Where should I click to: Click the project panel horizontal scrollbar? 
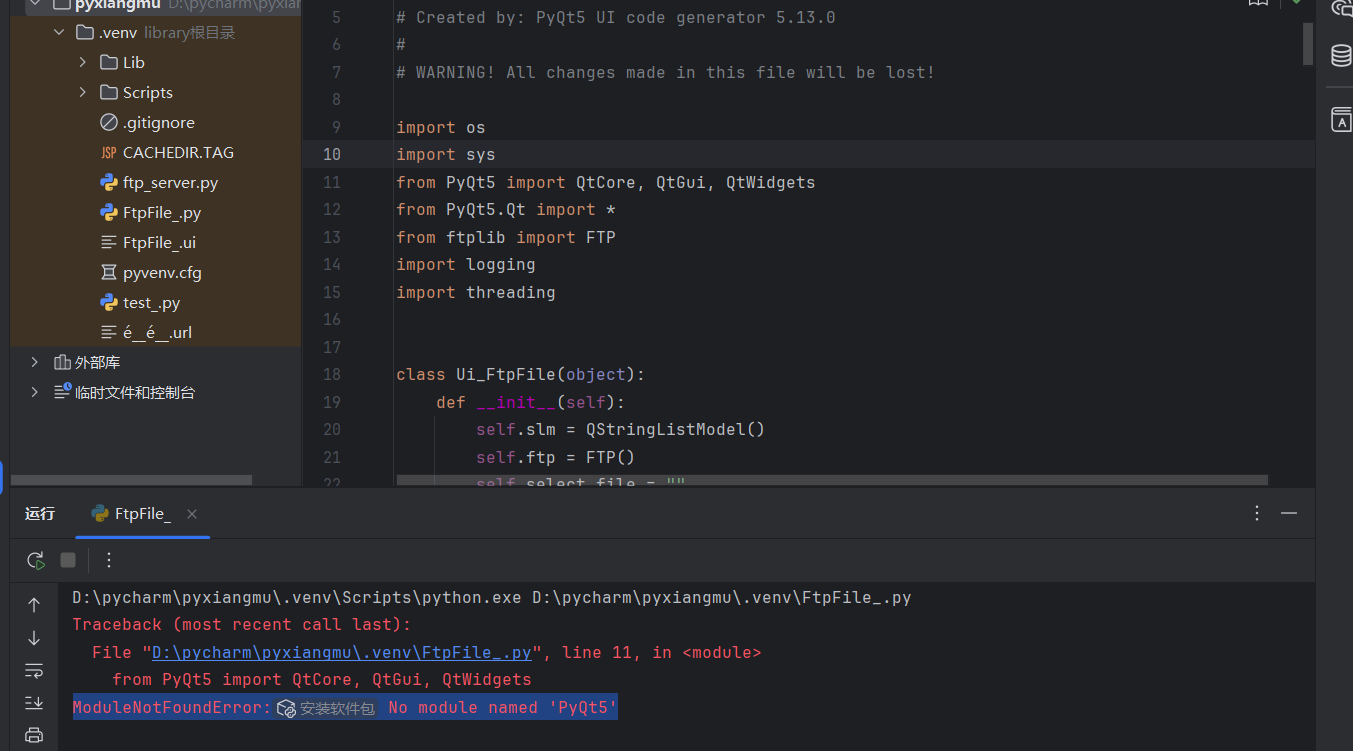point(131,481)
